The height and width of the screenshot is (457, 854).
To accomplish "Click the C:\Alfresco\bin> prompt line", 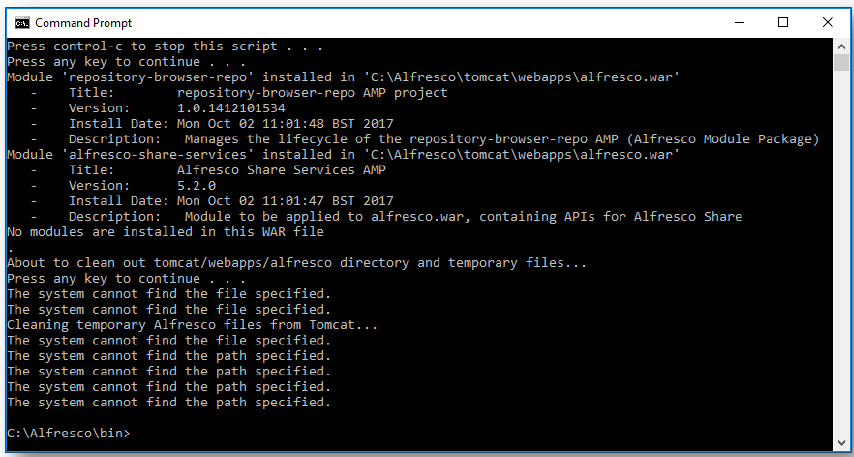I will tap(68, 433).
